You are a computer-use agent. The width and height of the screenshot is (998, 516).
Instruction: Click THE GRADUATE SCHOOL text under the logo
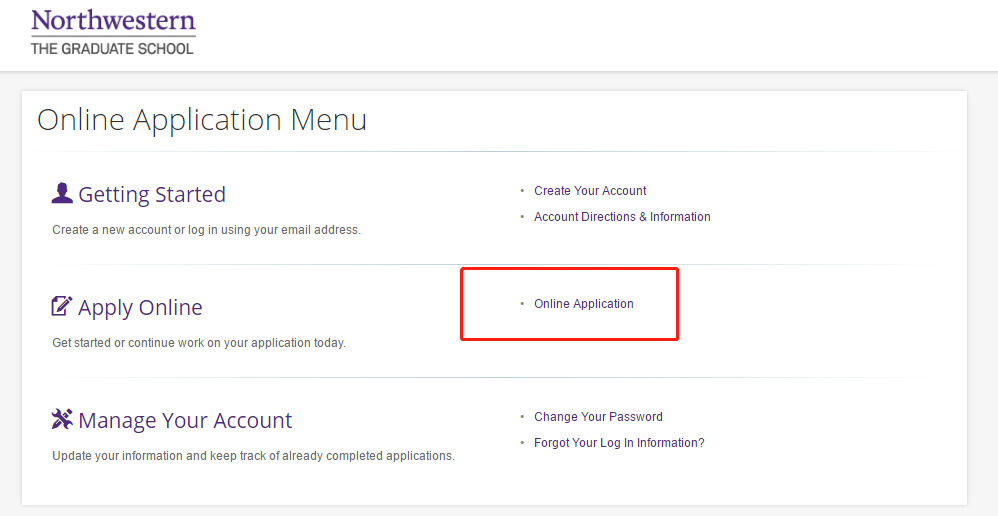112,48
